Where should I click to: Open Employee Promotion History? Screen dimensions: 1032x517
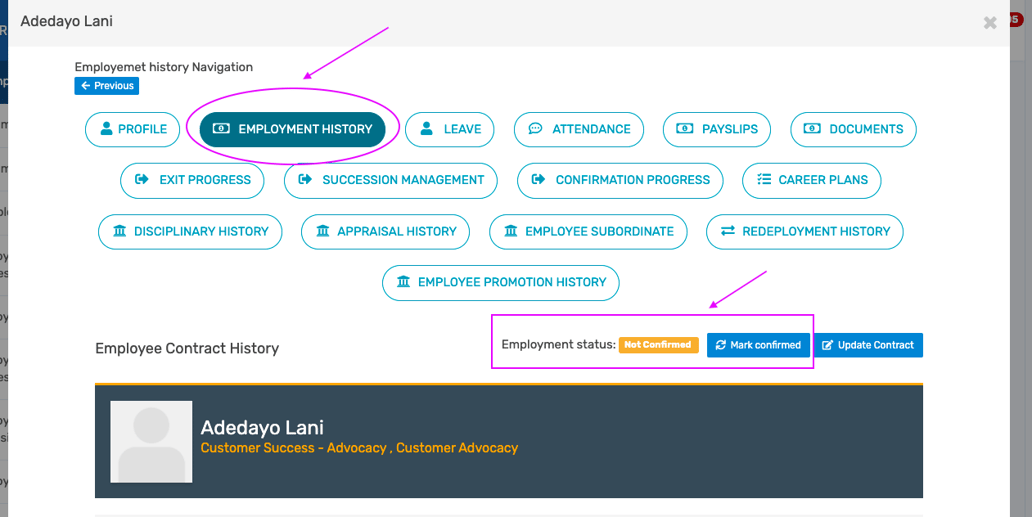tap(500, 282)
